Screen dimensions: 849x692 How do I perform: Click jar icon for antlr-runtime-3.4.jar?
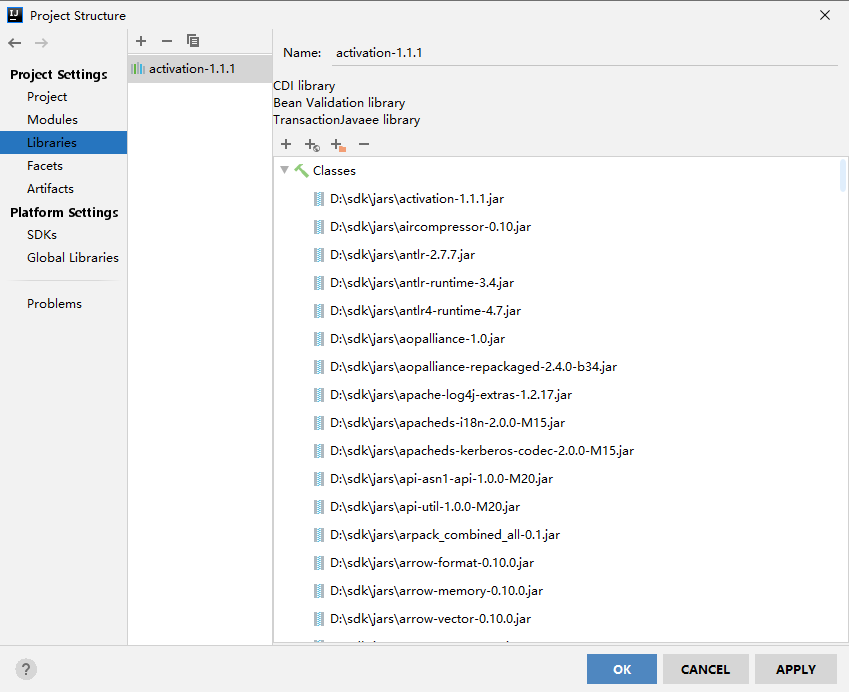[x=319, y=283]
